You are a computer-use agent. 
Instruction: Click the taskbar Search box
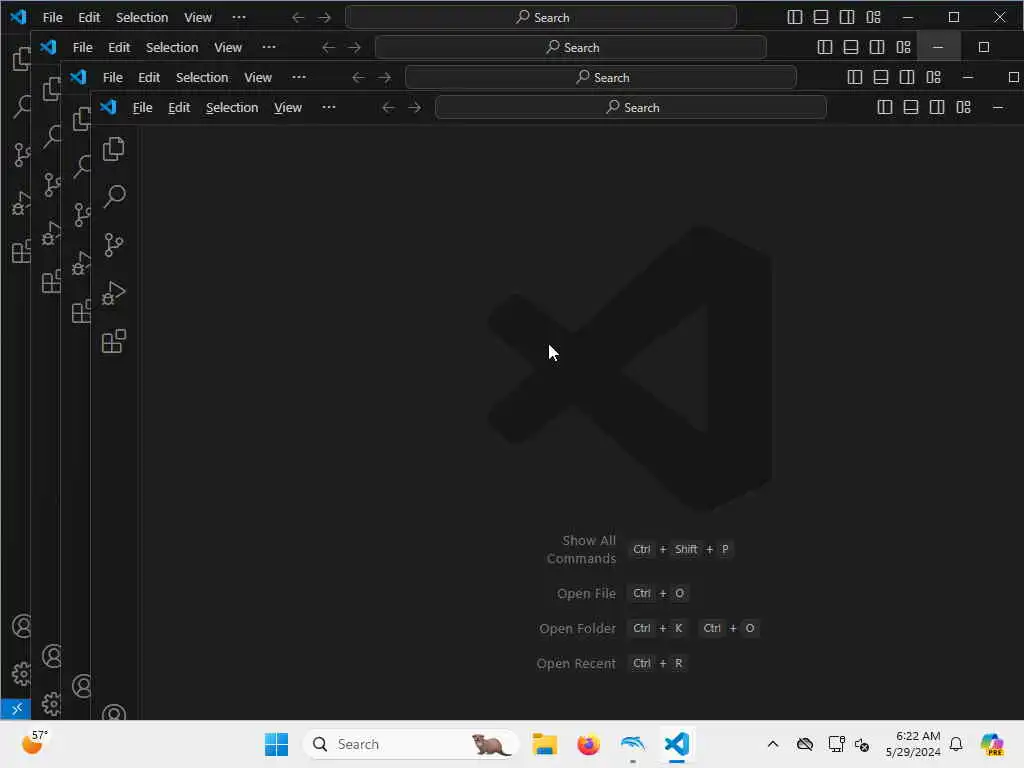click(411, 744)
